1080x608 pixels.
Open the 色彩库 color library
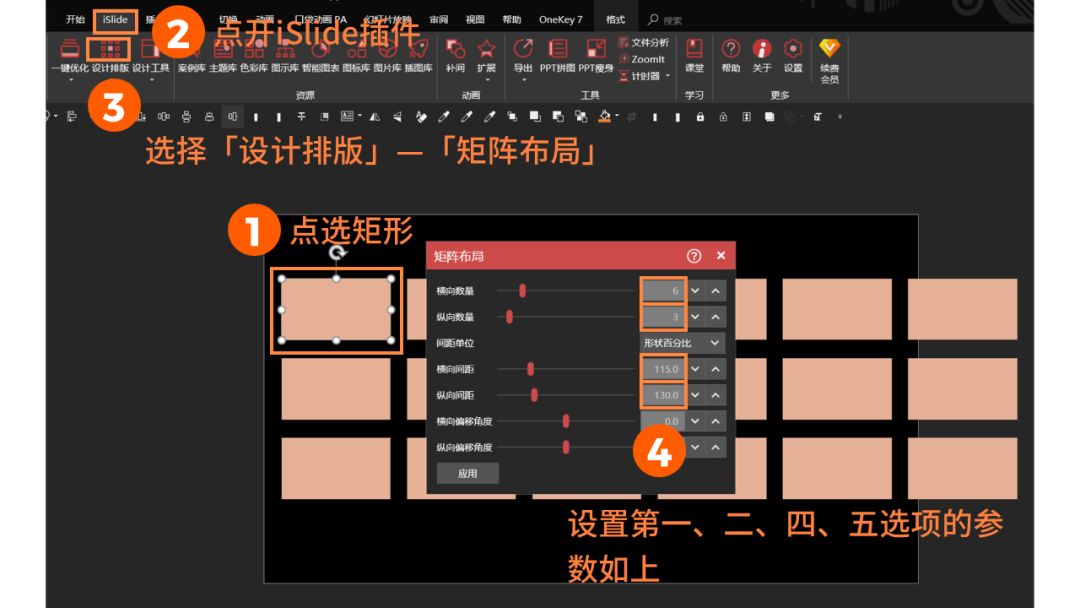click(253, 56)
